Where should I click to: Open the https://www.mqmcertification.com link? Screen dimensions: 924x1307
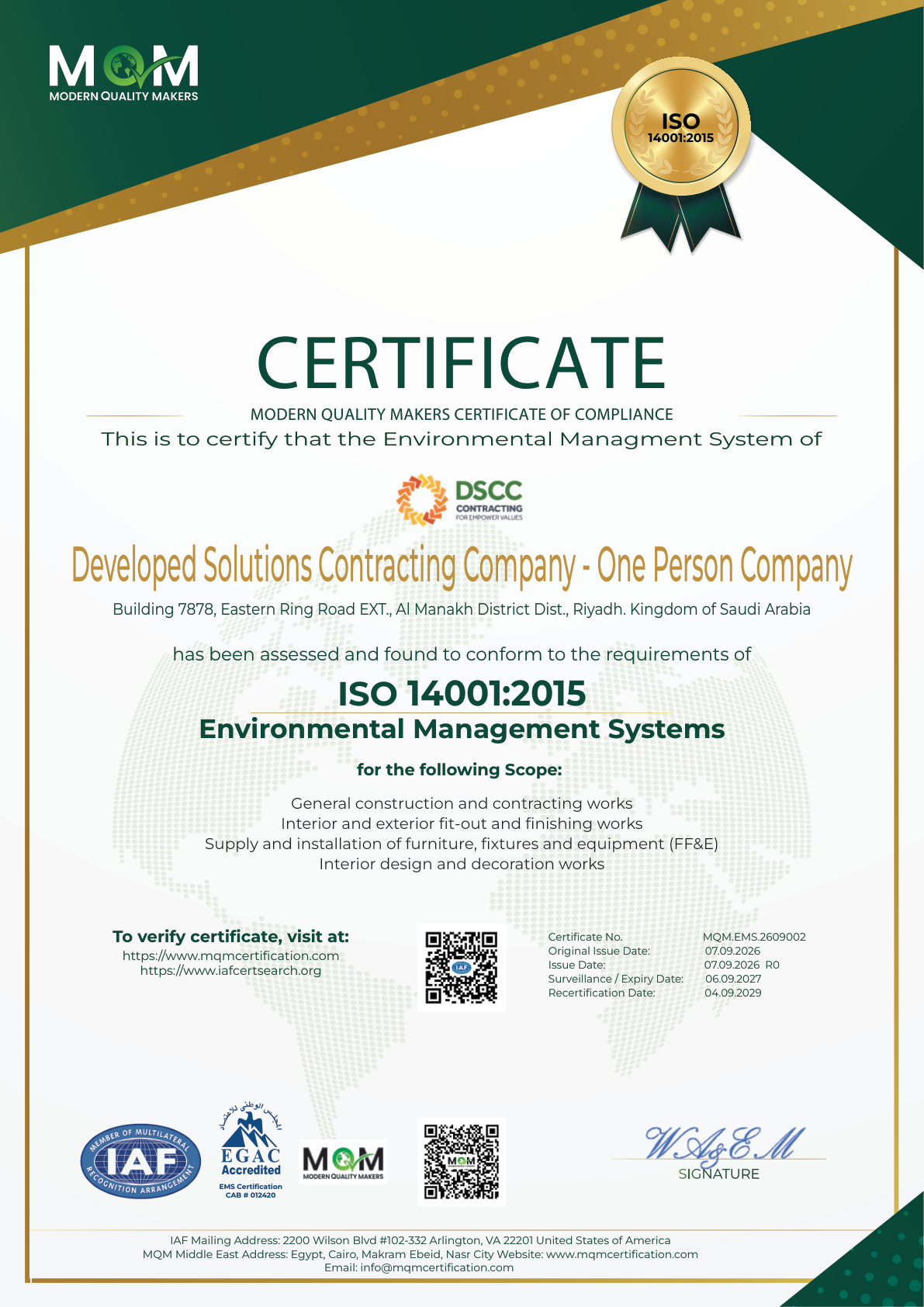(x=230, y=956)
